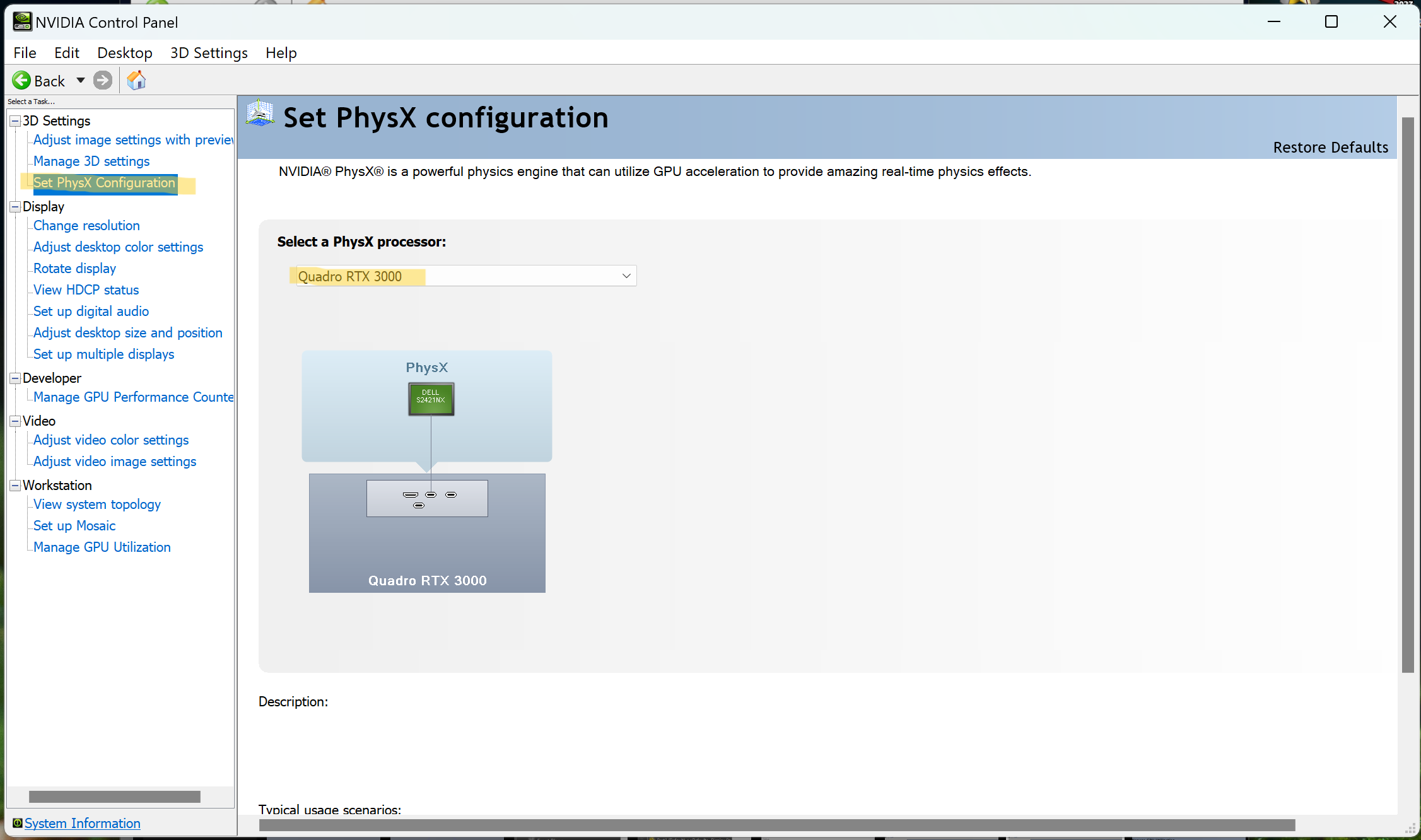Click the green Back arrow icon
This screenshot has width=1421, height=840.
click(x=21, y=80)
